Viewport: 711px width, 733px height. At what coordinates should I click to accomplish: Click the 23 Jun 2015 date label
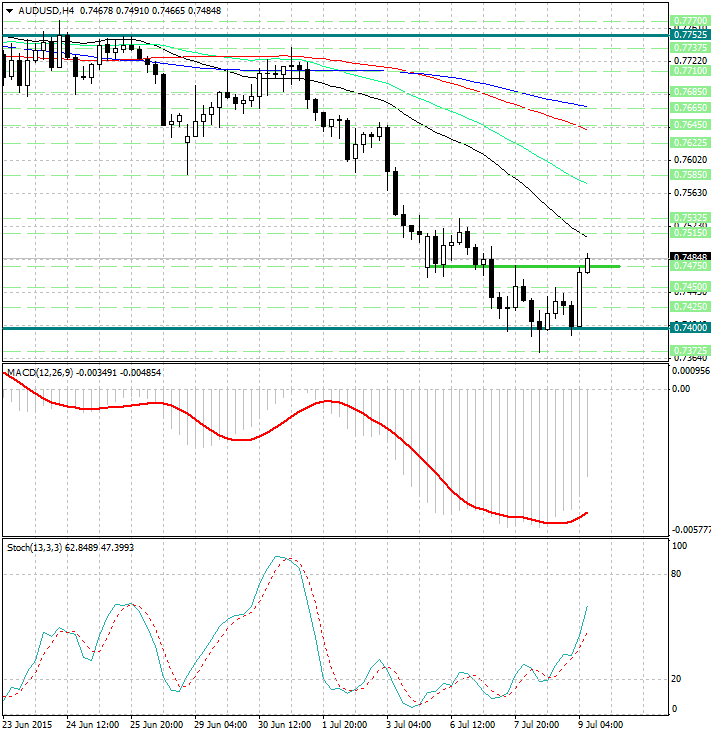(x=28, y=723)
